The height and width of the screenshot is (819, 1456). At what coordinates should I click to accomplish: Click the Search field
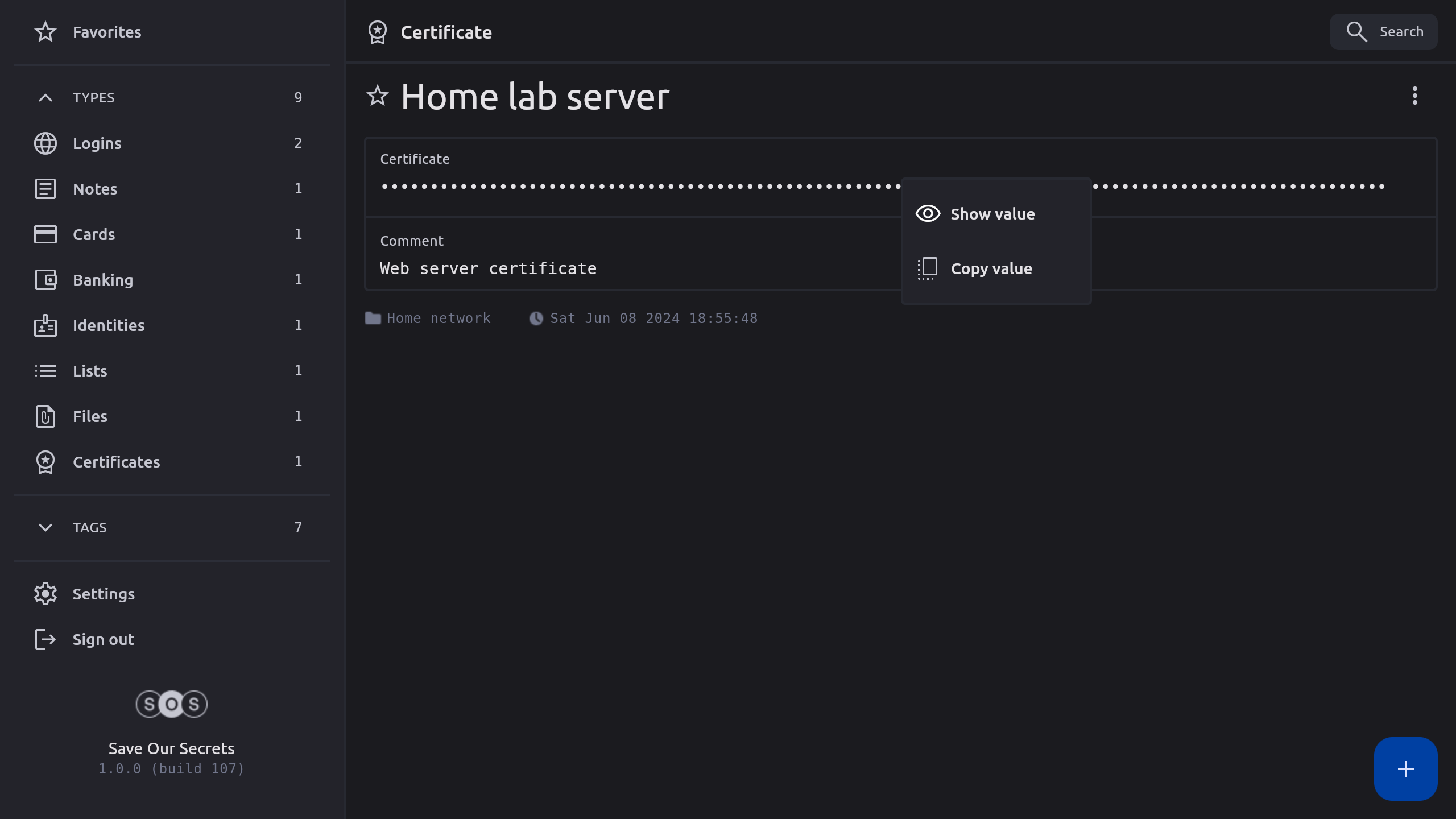1384,32
